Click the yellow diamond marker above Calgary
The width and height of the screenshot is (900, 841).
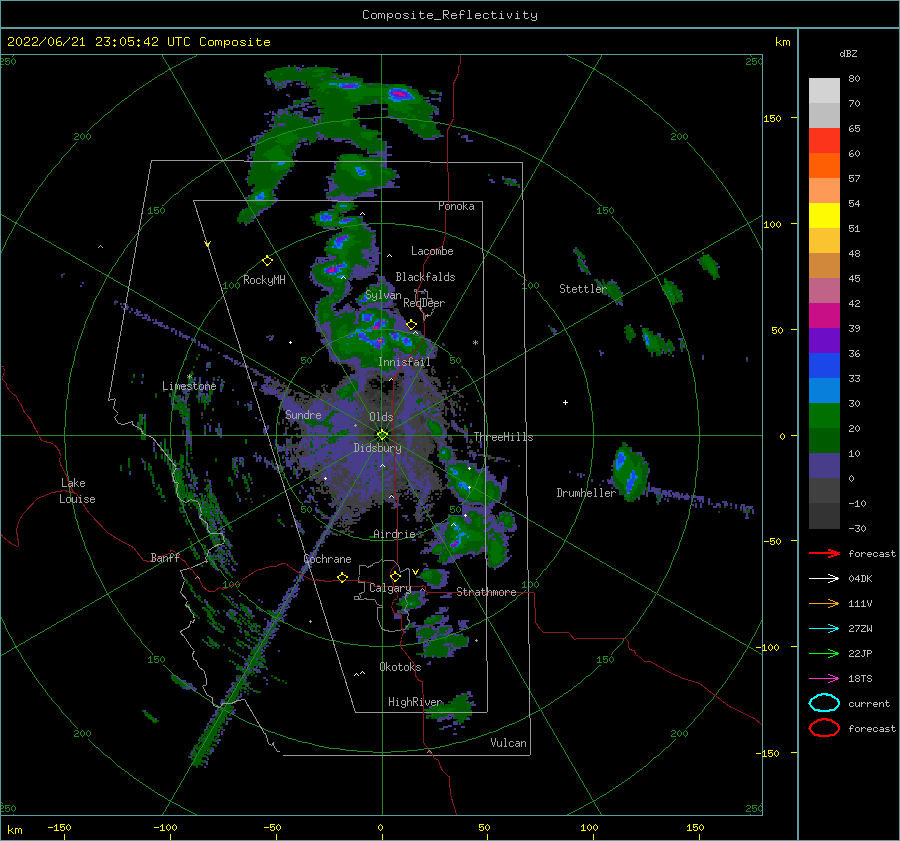(x=395, y=576)
